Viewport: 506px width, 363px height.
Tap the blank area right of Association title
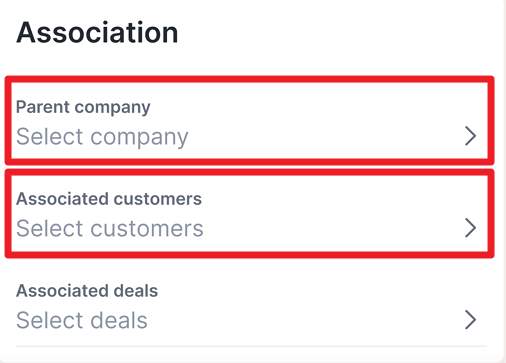coord(333,32)
